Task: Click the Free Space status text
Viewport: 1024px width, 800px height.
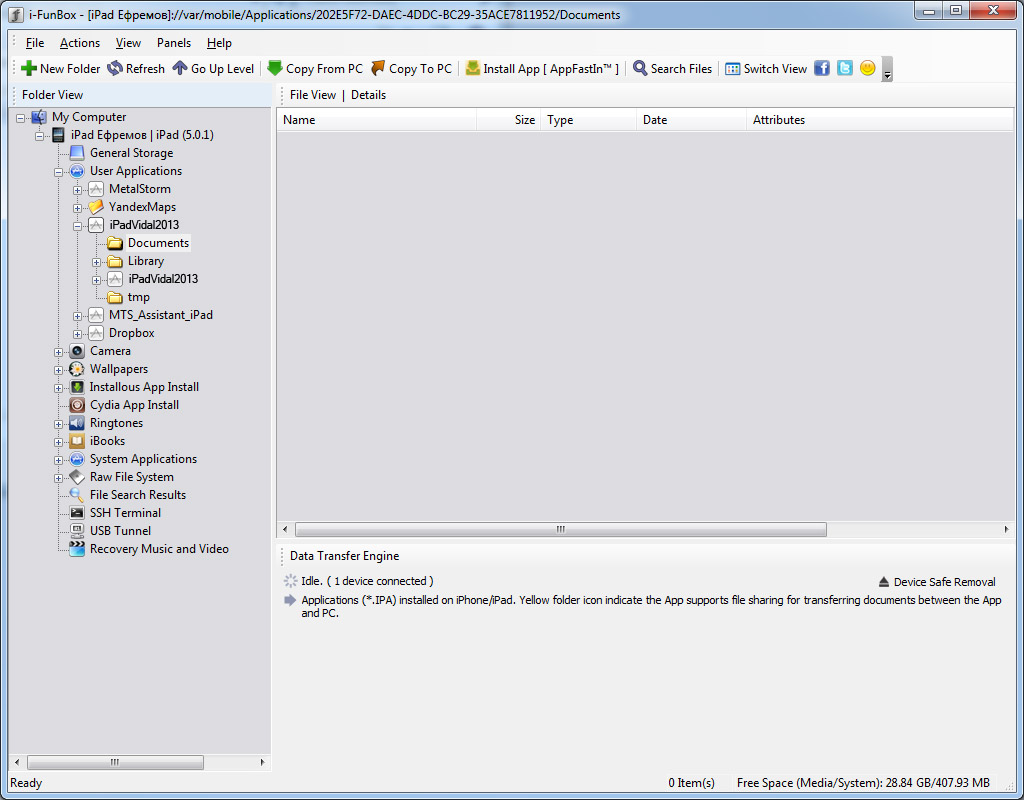Action: [863, 783]
